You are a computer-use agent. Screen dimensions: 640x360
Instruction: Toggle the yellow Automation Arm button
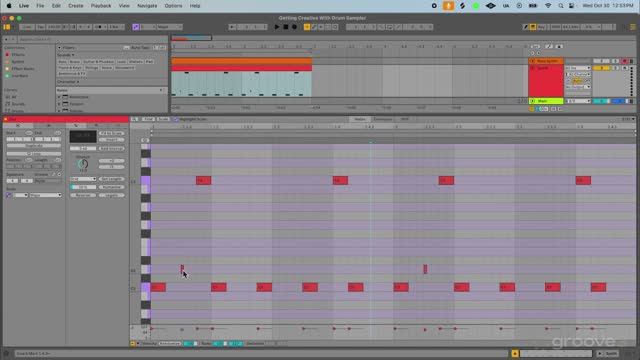click(x=307, y=27)
